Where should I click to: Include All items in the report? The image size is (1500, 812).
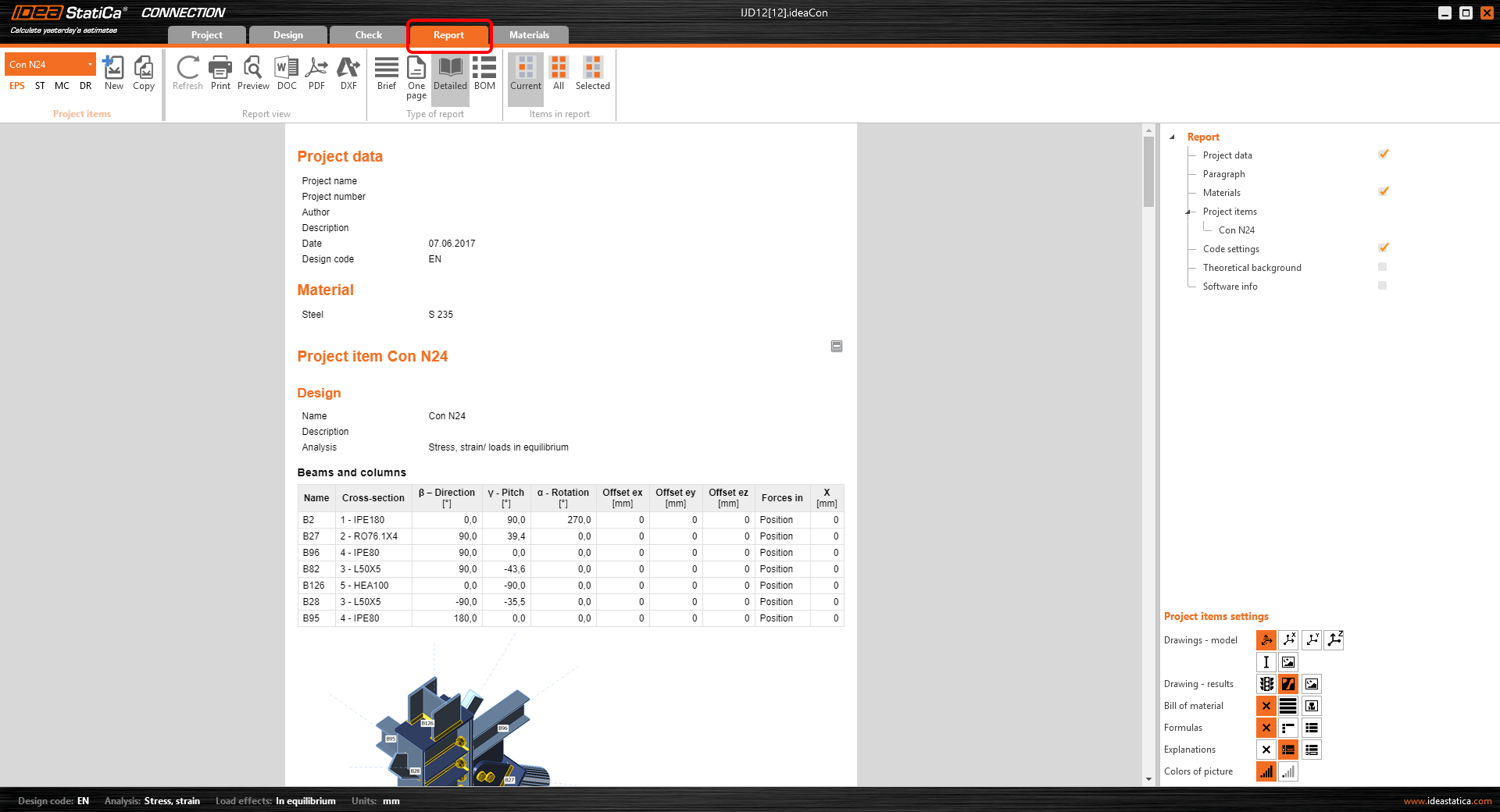(x=559, y=73)
